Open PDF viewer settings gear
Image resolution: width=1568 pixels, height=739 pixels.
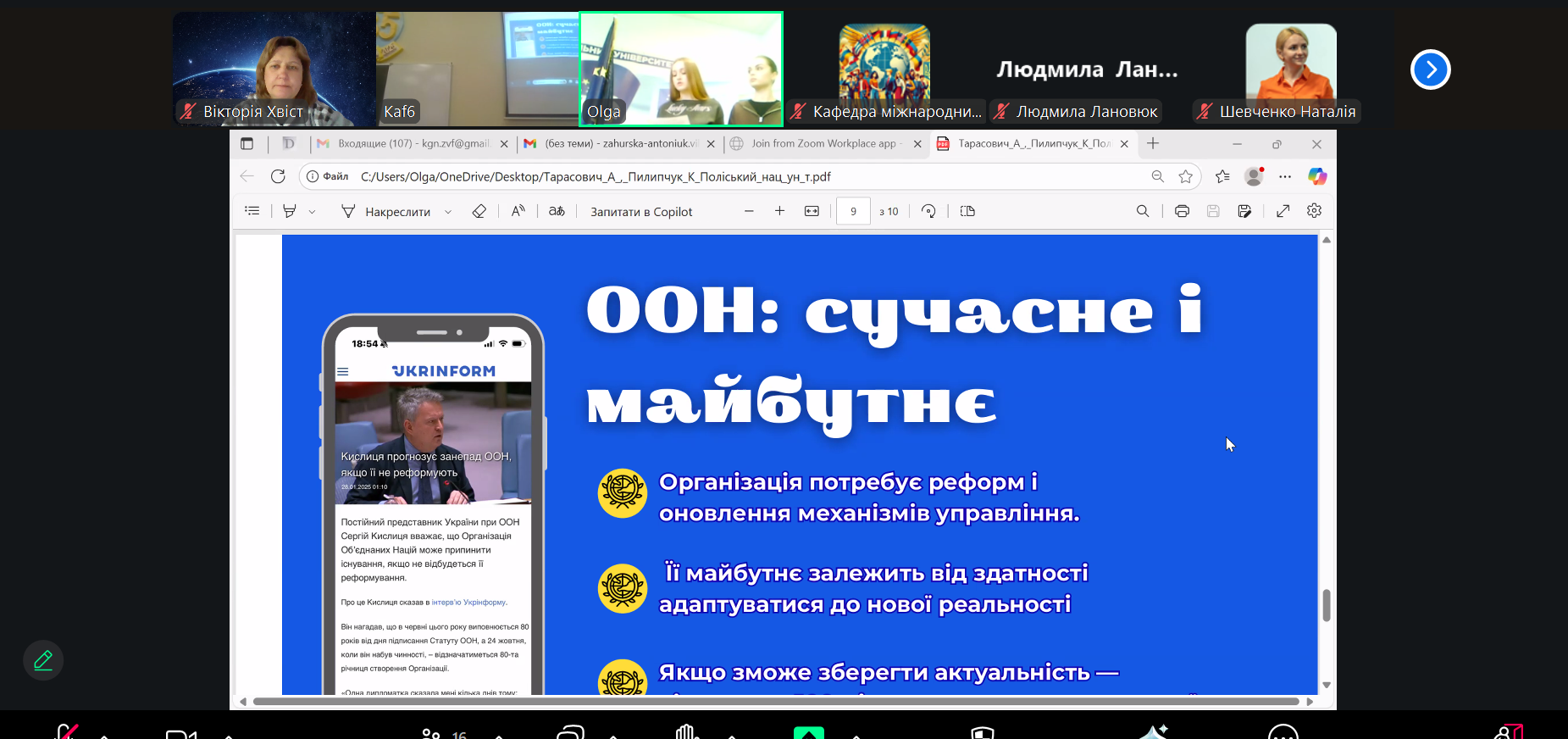coord(1314,211)
